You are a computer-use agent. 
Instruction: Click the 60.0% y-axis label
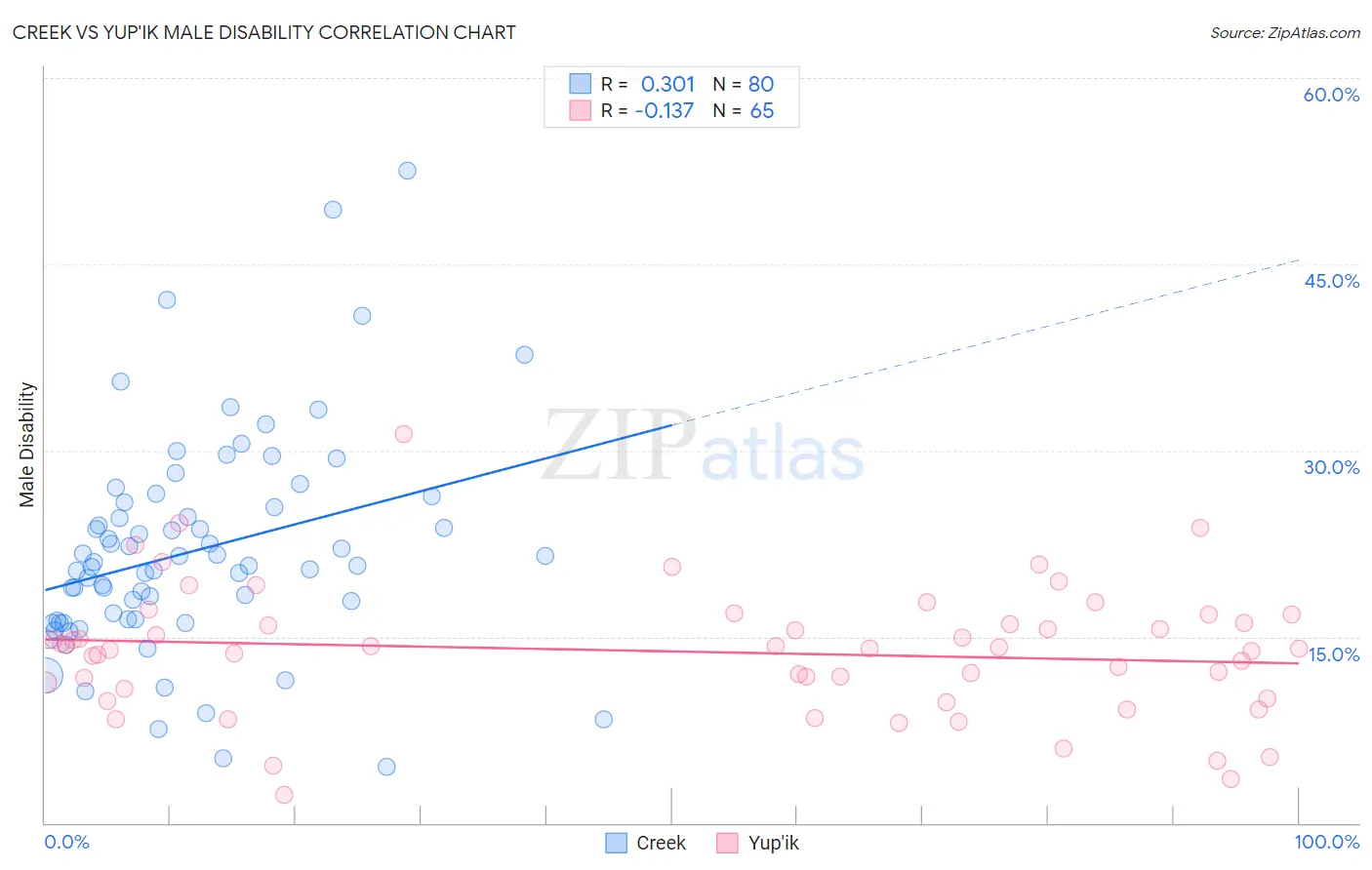(1331, 95)
